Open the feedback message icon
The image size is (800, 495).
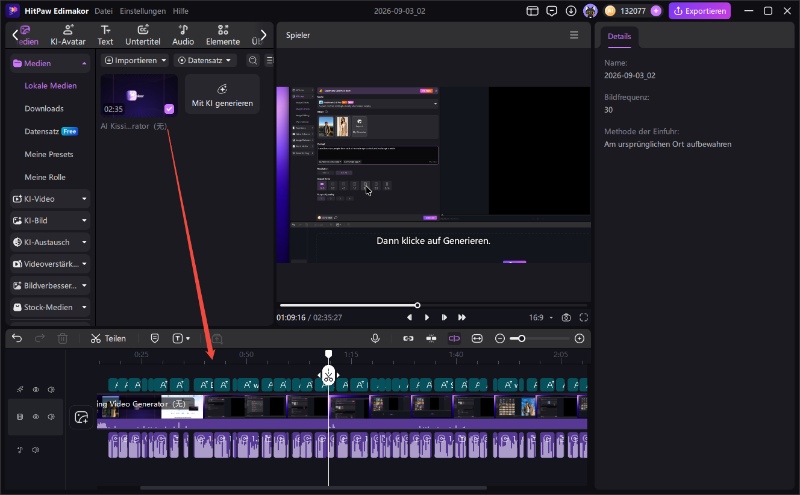click(x=552, y=11)
